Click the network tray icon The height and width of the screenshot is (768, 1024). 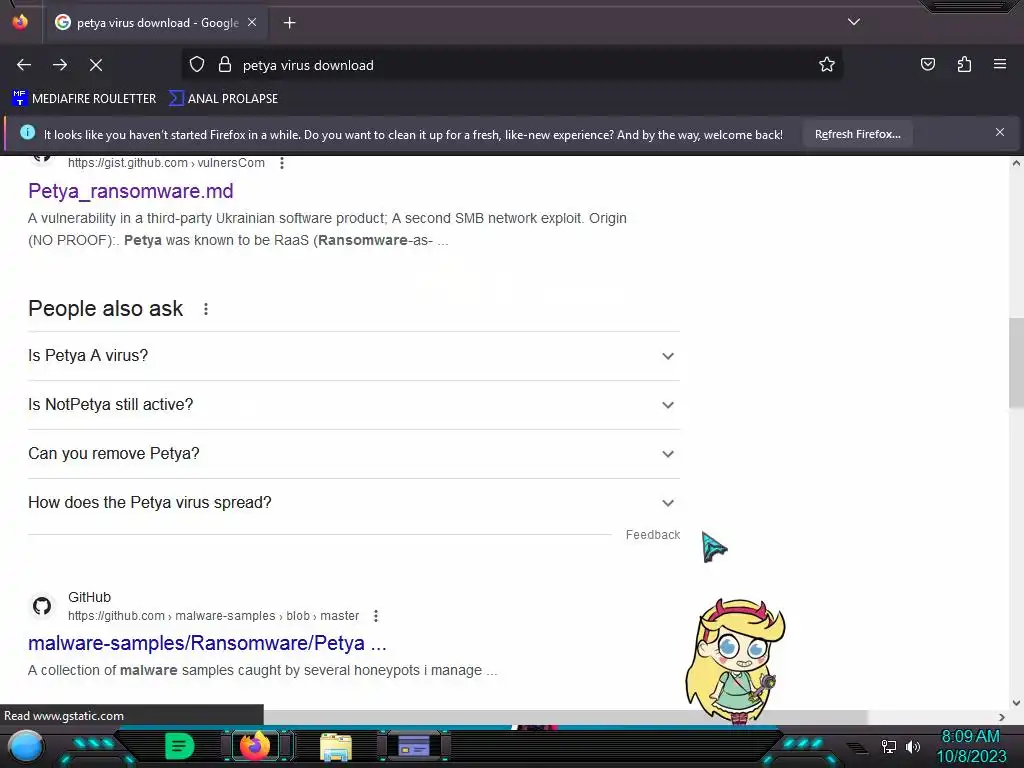(x=889, y=746)
